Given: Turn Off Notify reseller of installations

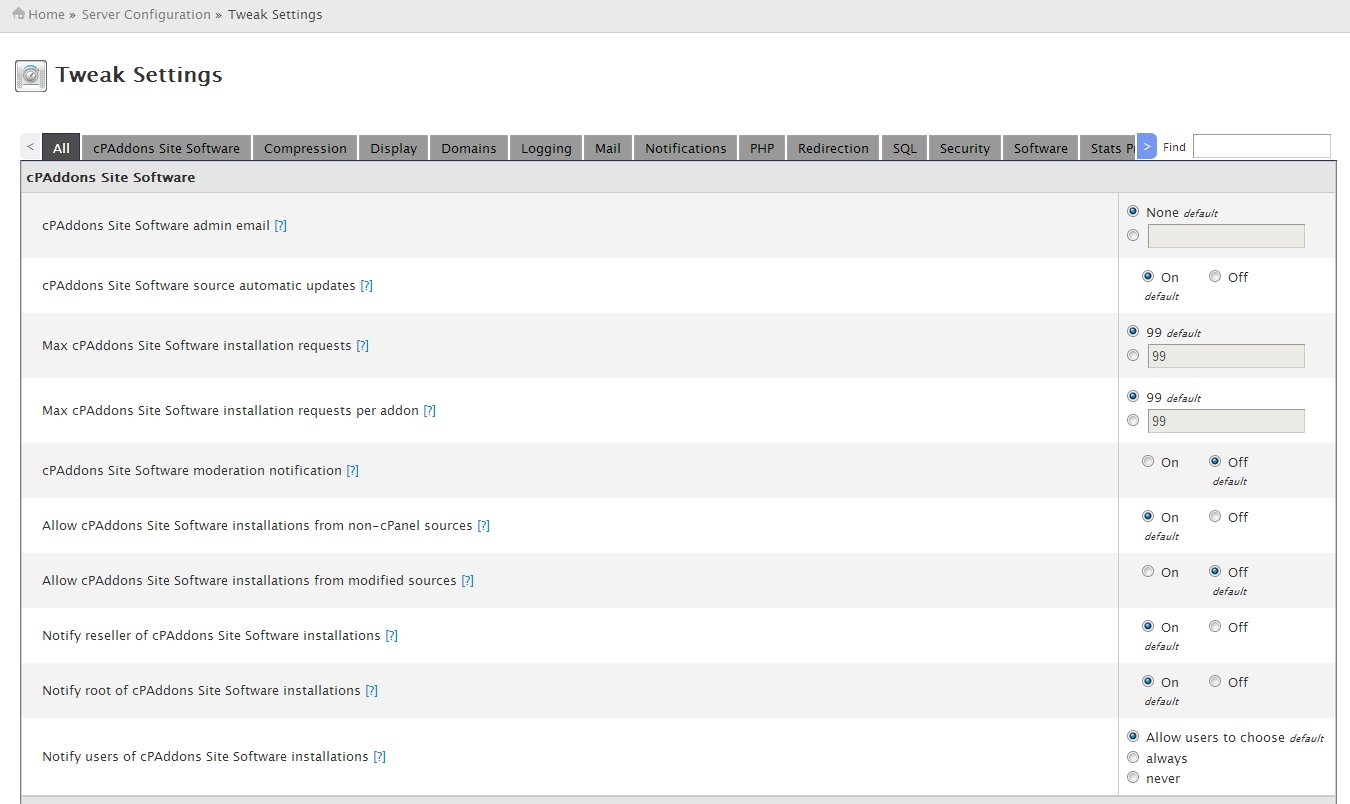Looking at the screenshot, I should point(1215,626).
